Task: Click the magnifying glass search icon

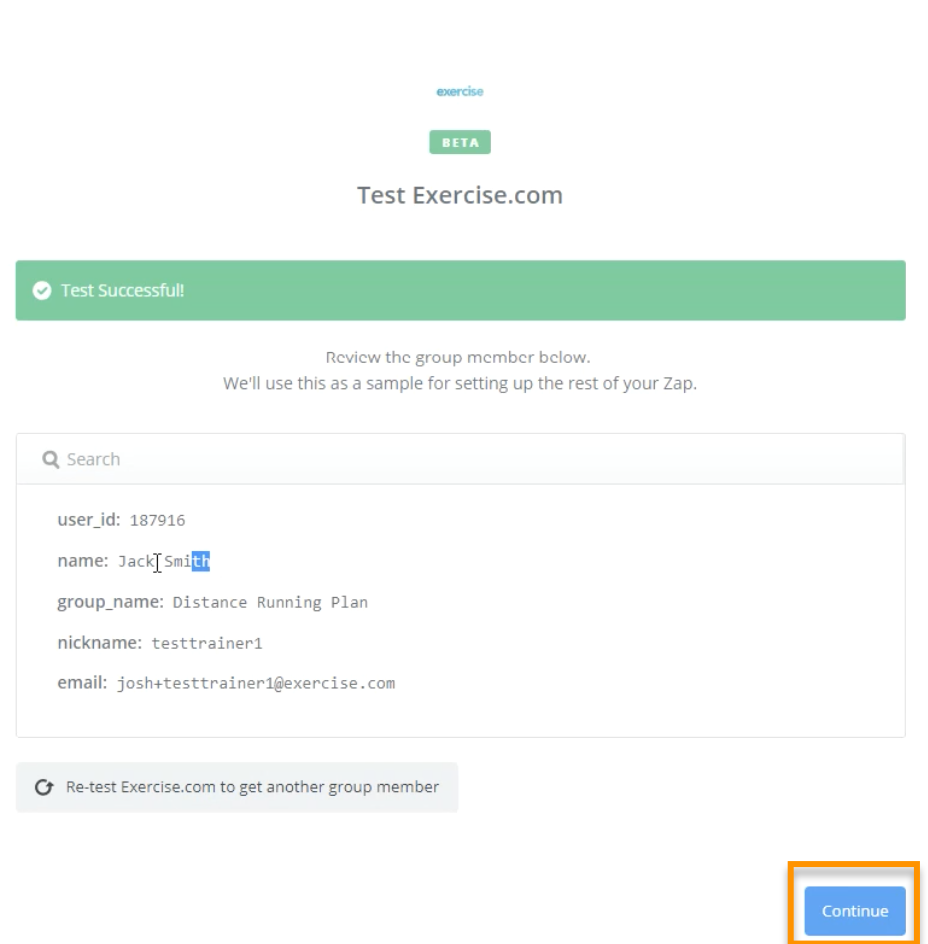Action: coord(51,459)
